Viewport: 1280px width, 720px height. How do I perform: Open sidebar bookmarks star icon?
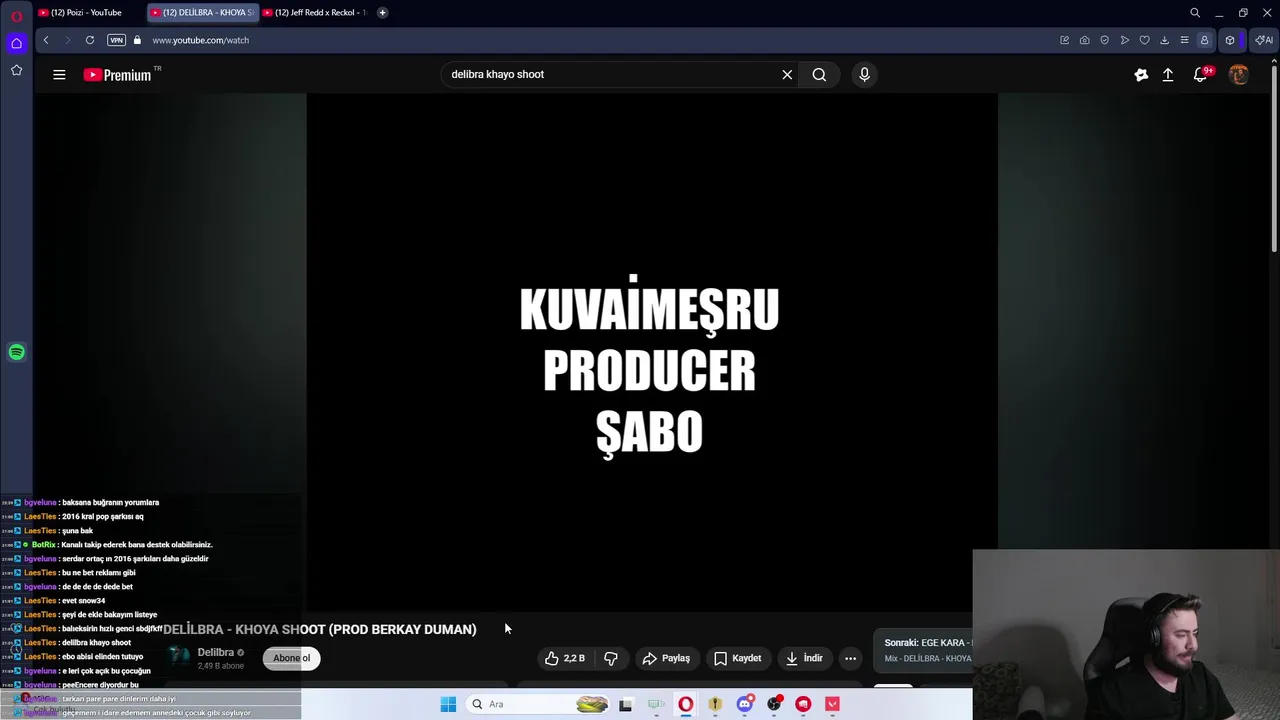pos(16,70)
